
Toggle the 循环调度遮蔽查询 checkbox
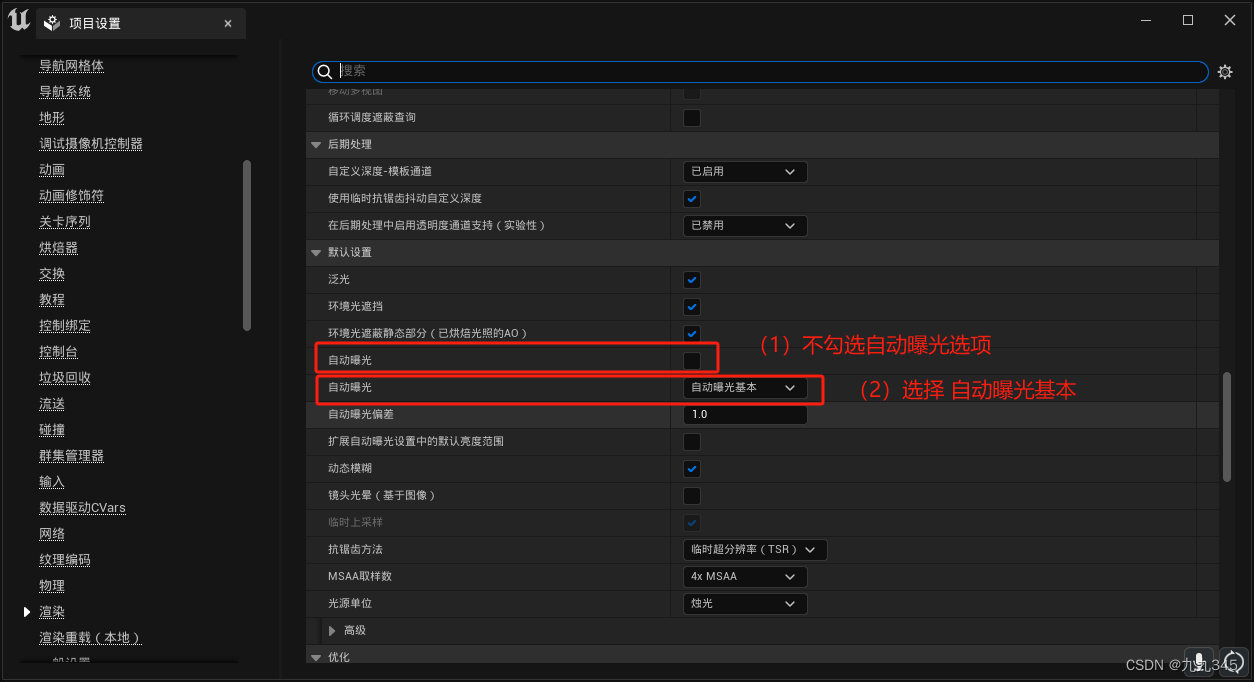click(692, 118)
